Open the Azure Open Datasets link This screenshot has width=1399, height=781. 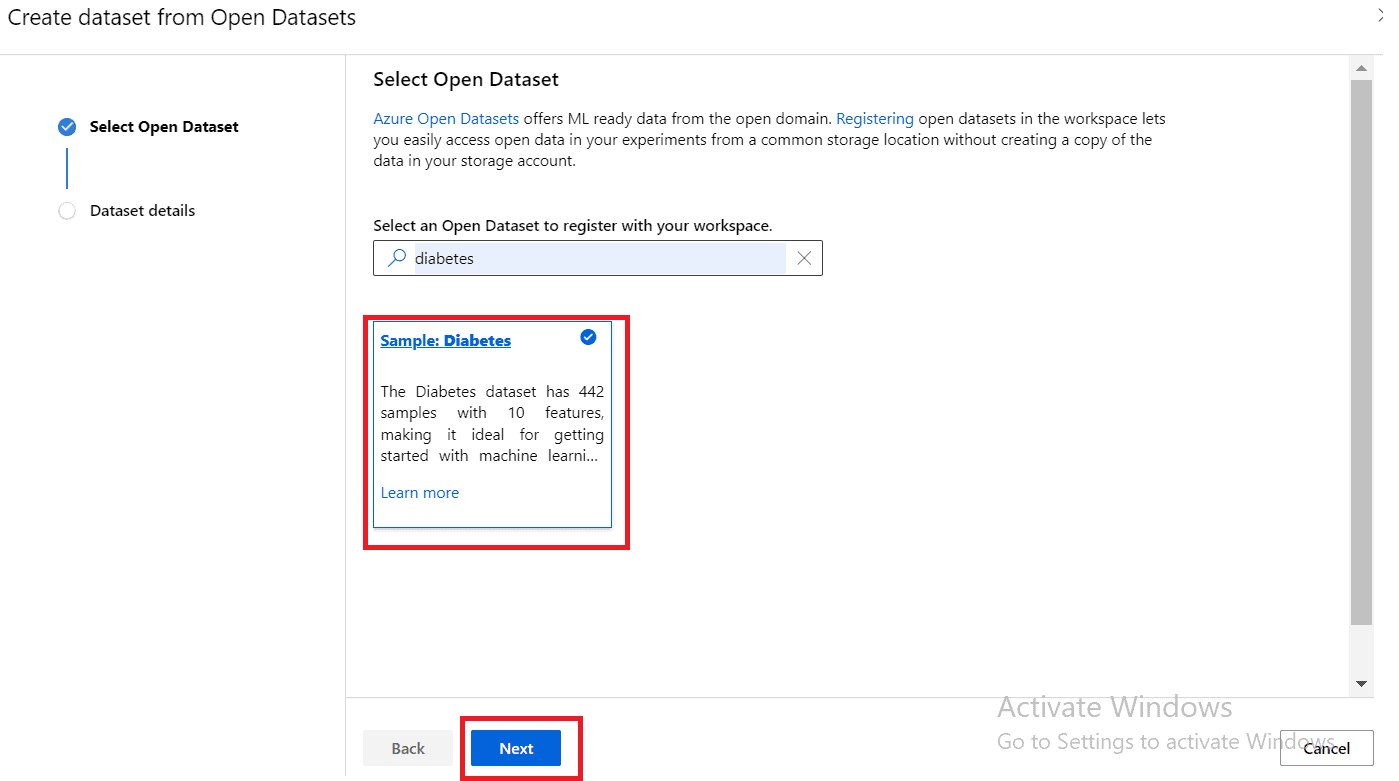click(446, 118)
